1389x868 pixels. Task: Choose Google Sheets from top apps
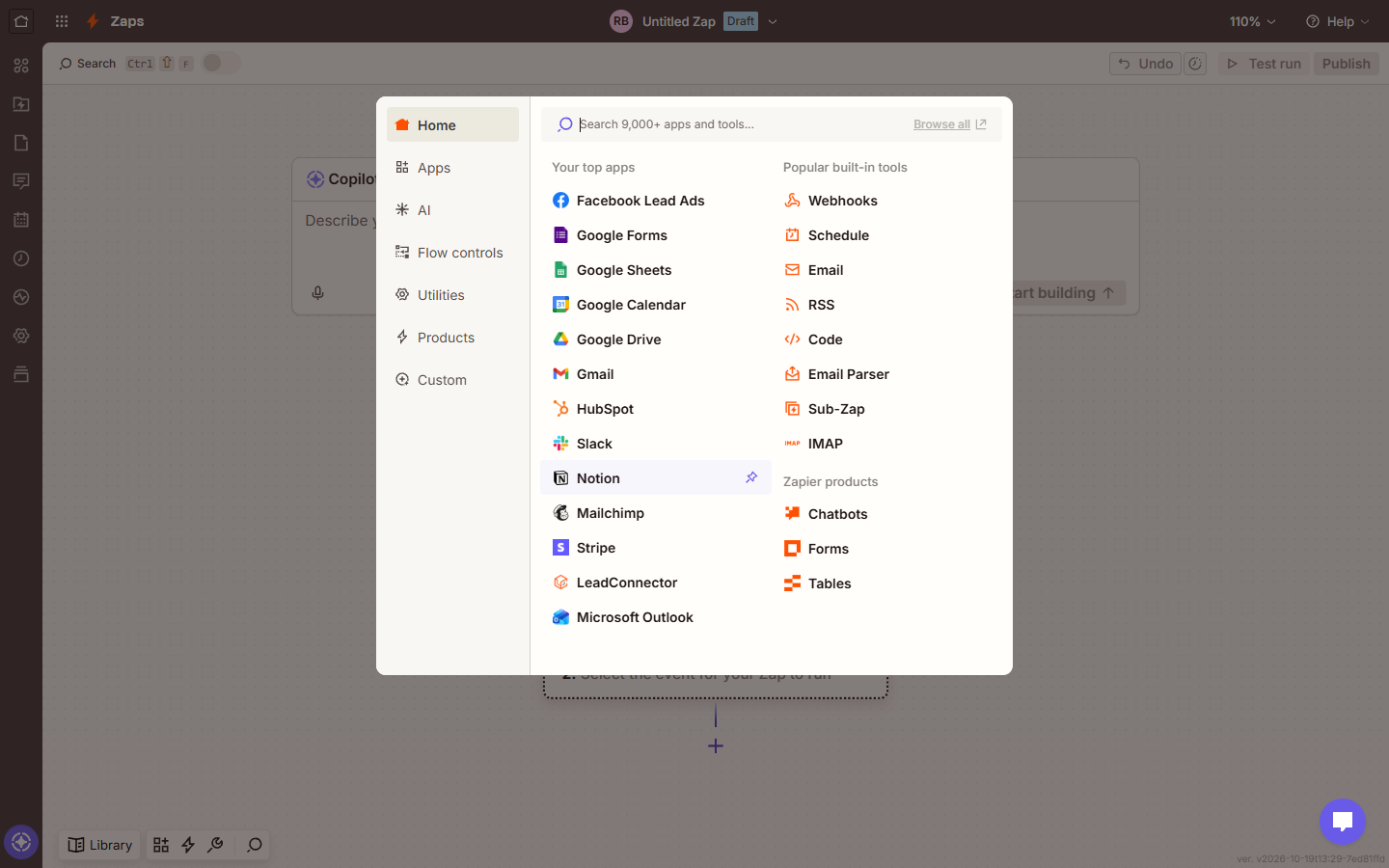656,270
